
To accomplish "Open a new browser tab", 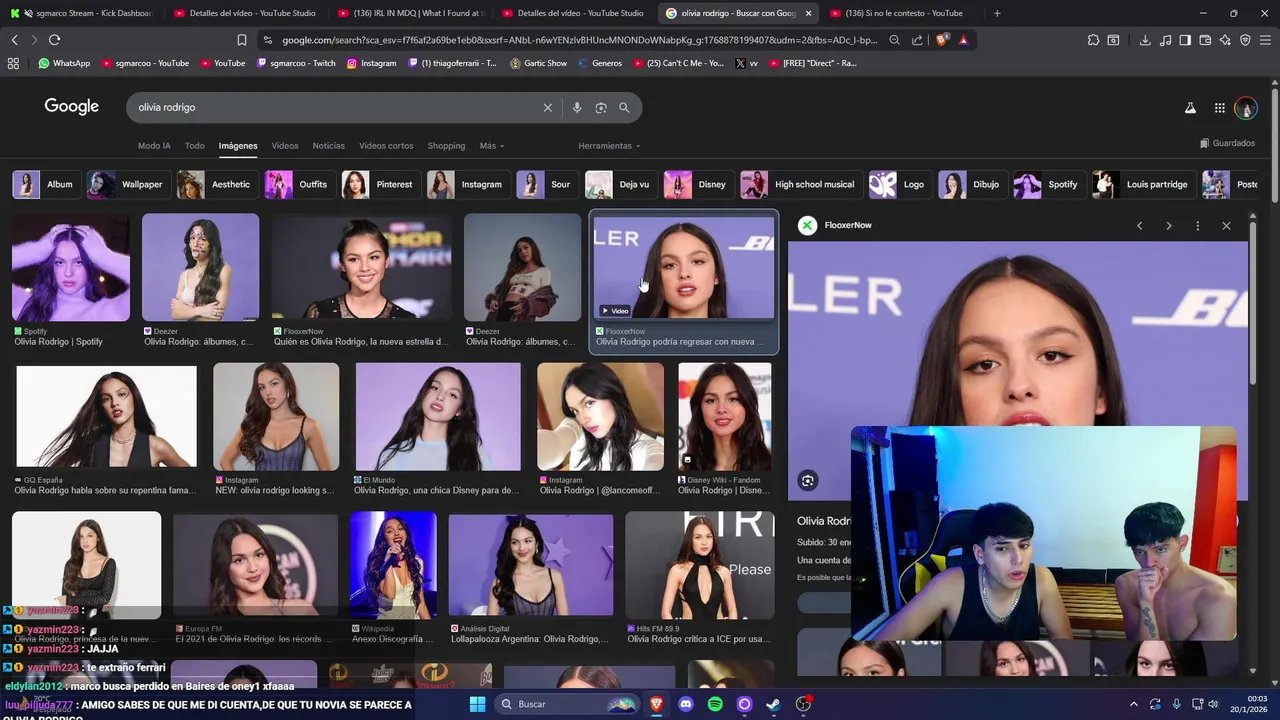I will tap(997, 13).
